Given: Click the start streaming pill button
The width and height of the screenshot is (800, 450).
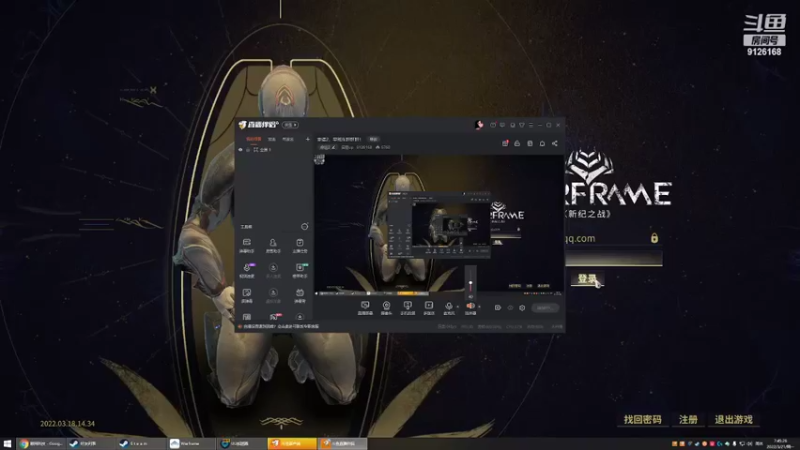Looking at the screenshot, I should pos(544,308).
